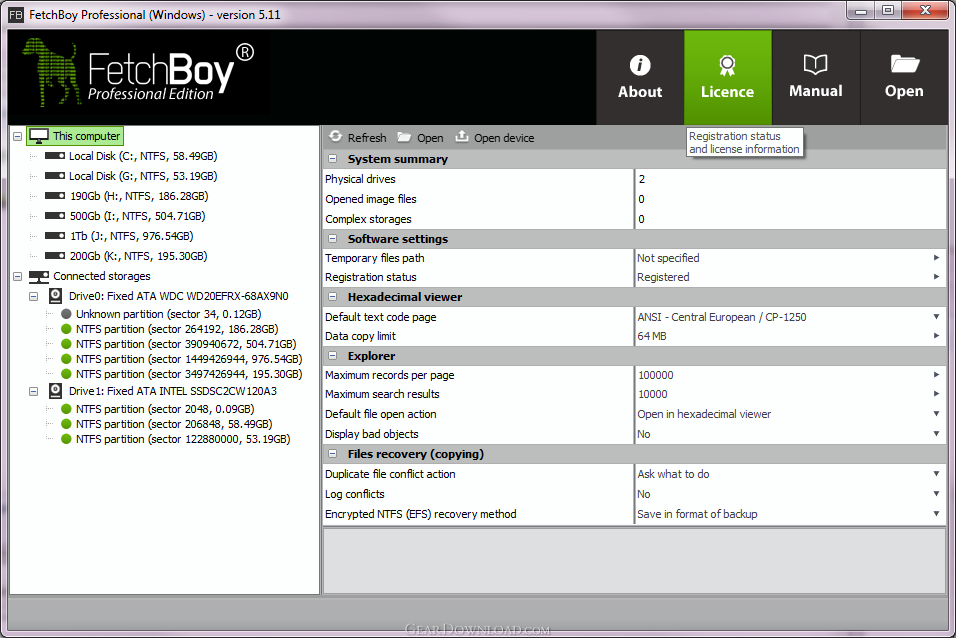Select Unknown partition (sector 34, 0.12GB)
956x638 pixels.
(x=169, y=314)
